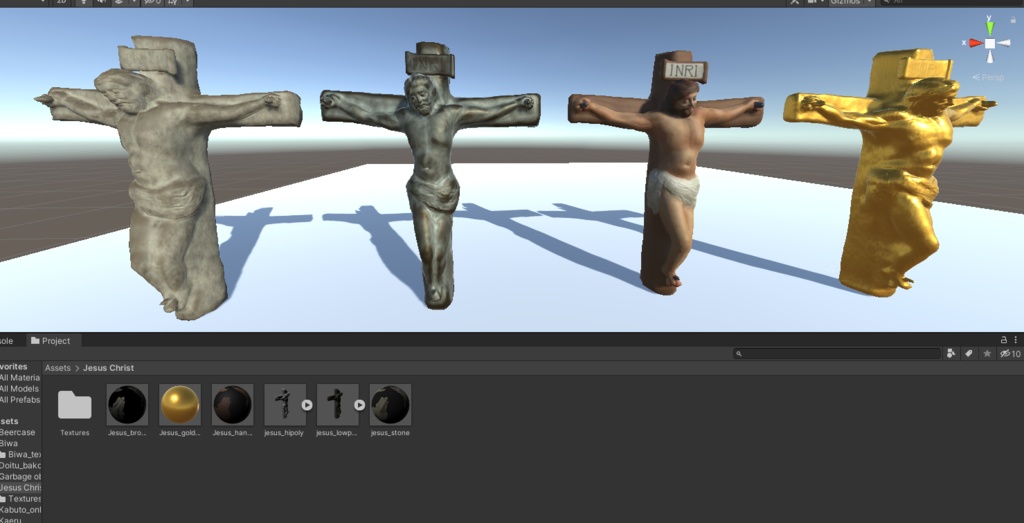Select All Materials in Favorites
Image resolution: width=1024 pixels, height=523 pixels.
tap(20, 377)
